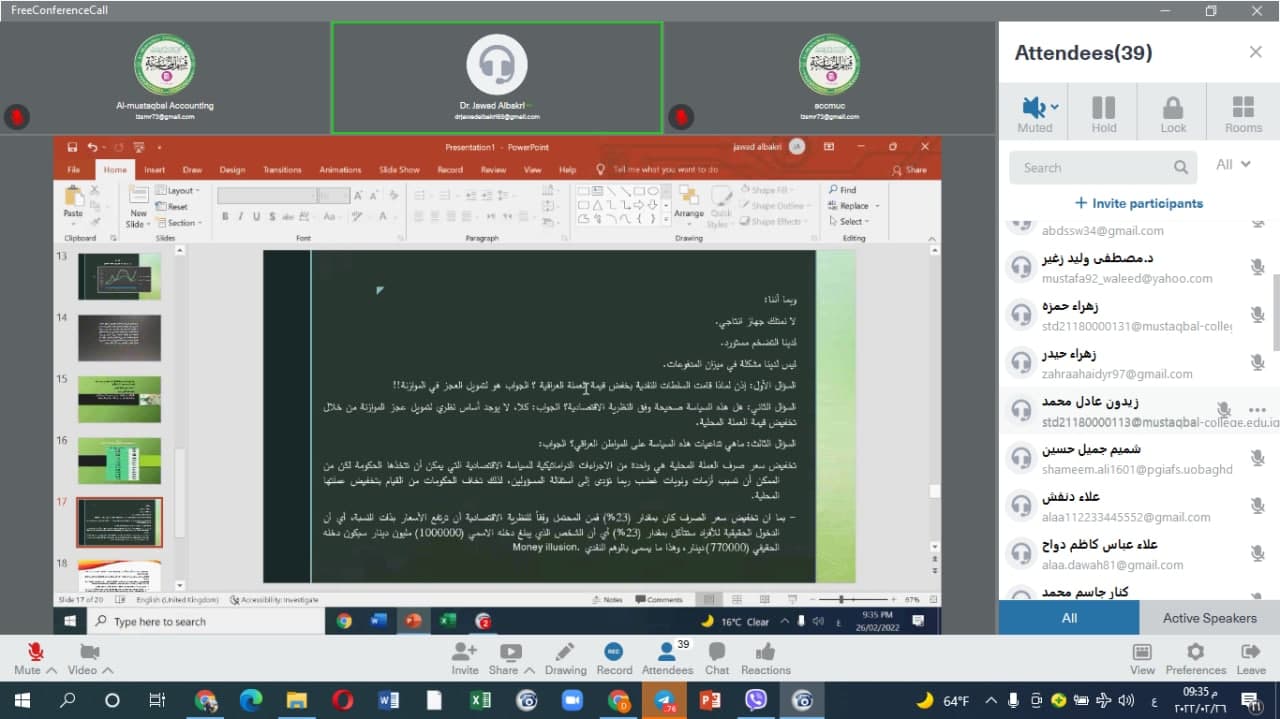The height and width of the screenshot is (719, 1280).
Task: Open the All filter dropdown beside Search
Action: coord(1233,165)
